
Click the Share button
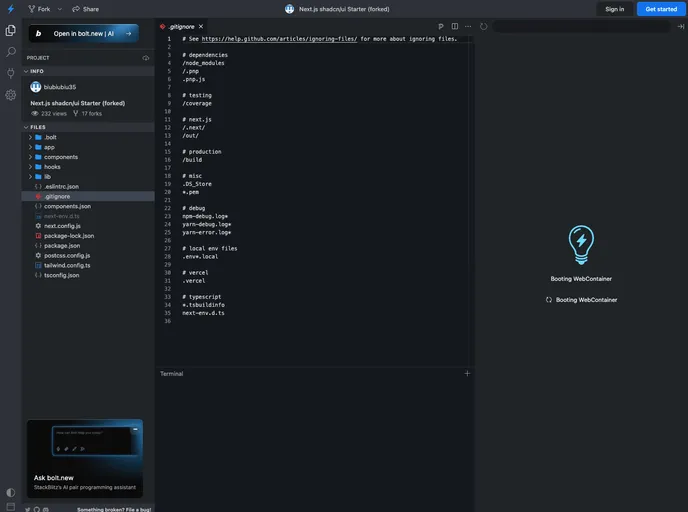86,9
